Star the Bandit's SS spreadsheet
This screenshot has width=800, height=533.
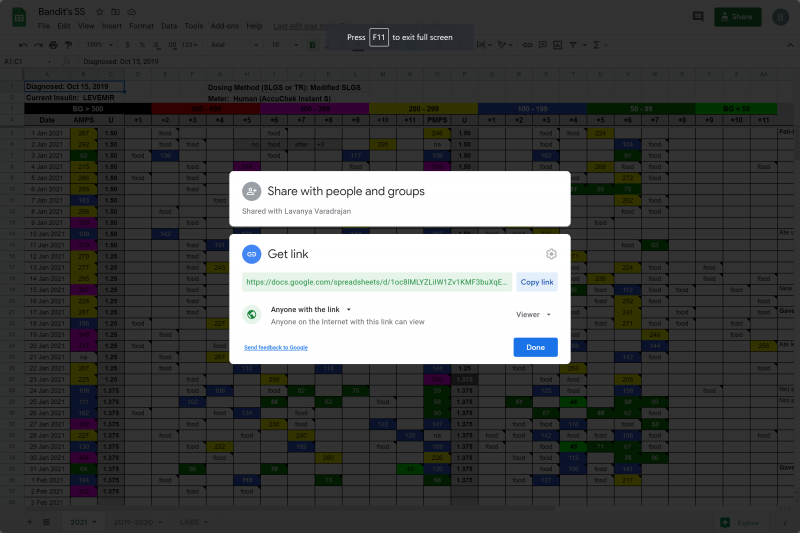pyautogui.click(x=102, y=10)
